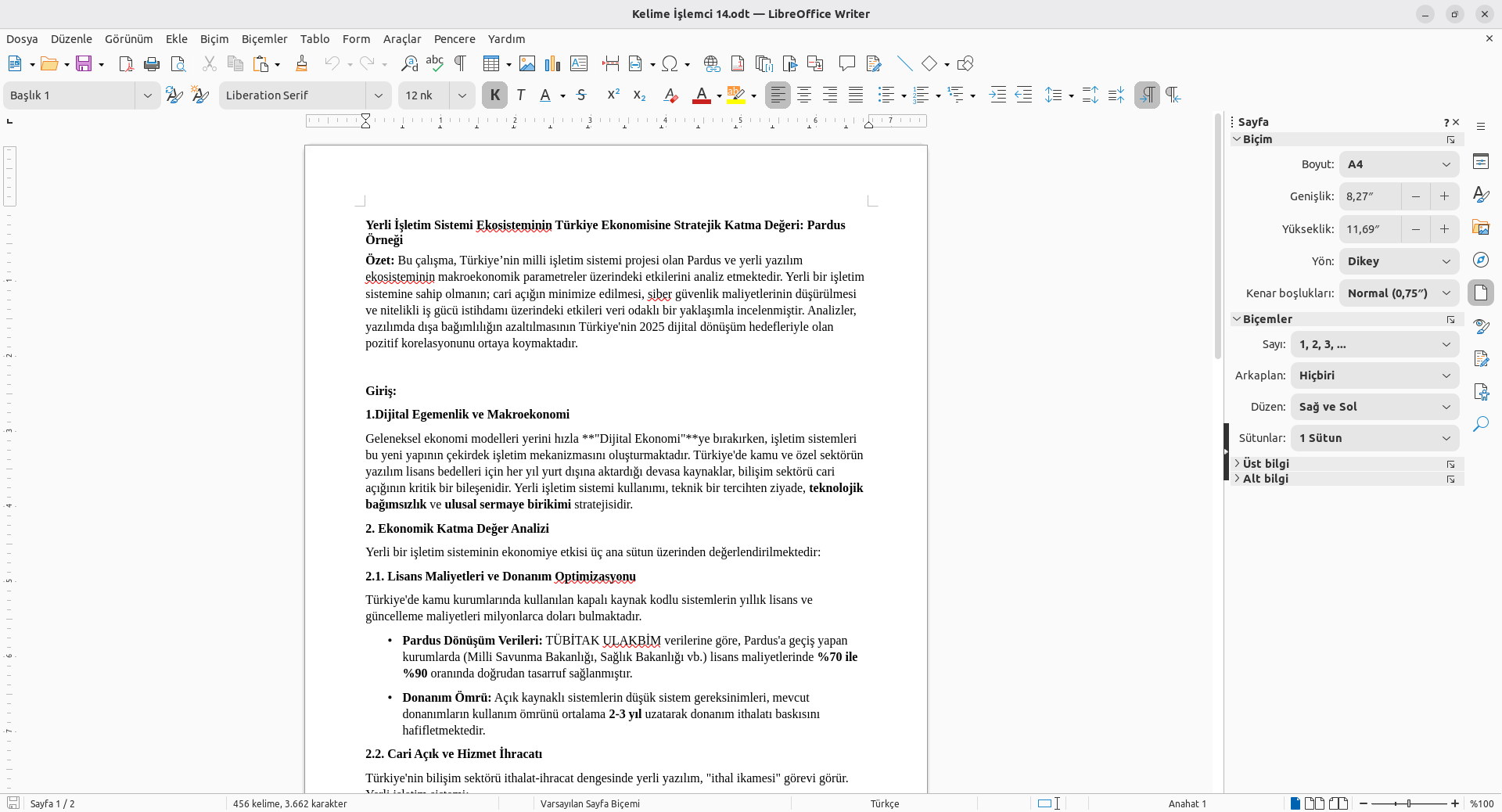Open the Boyut A4 page size dropdown

(x=1398, y=164)
